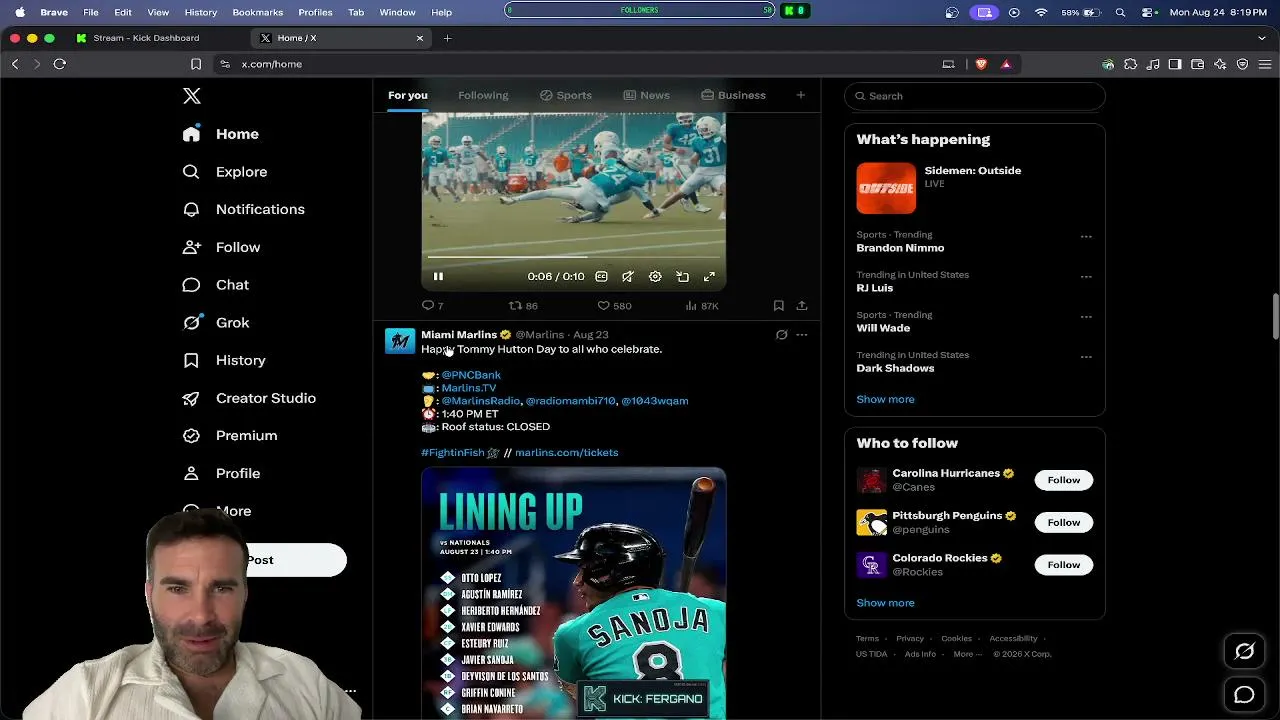The width and height of the screenshot is (1280, 720).
Task: Switch to the Stream - Kick Dashboard tab
Action: (146, 38)
